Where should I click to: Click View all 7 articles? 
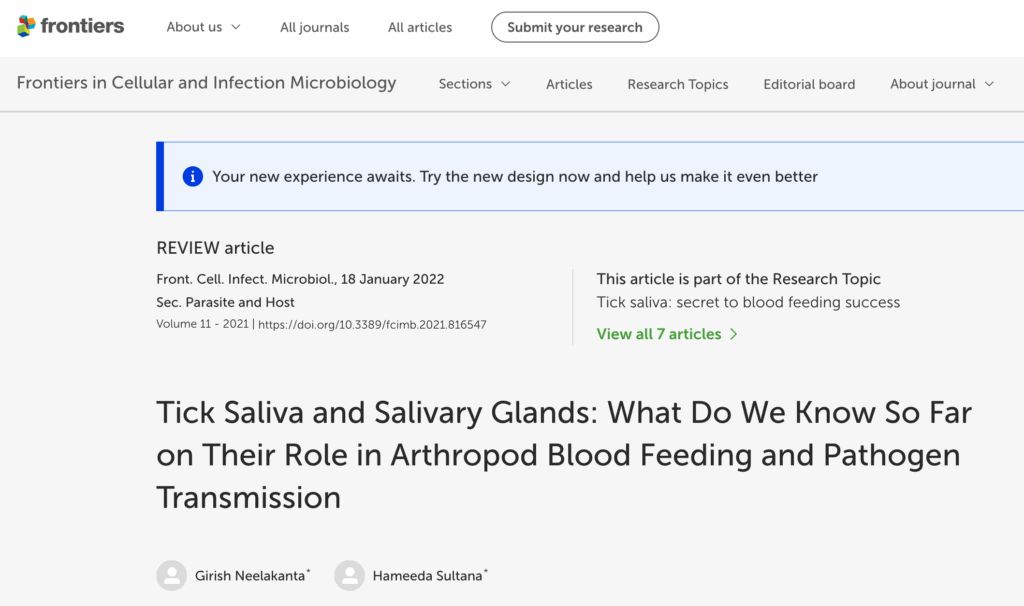[660, 333]
